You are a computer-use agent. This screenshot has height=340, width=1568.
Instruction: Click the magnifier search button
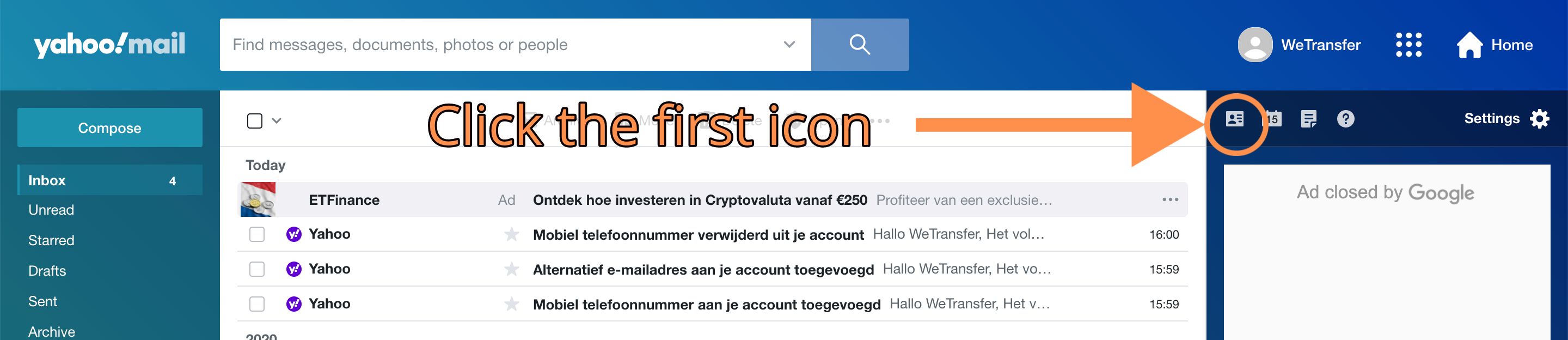(860, 45)
